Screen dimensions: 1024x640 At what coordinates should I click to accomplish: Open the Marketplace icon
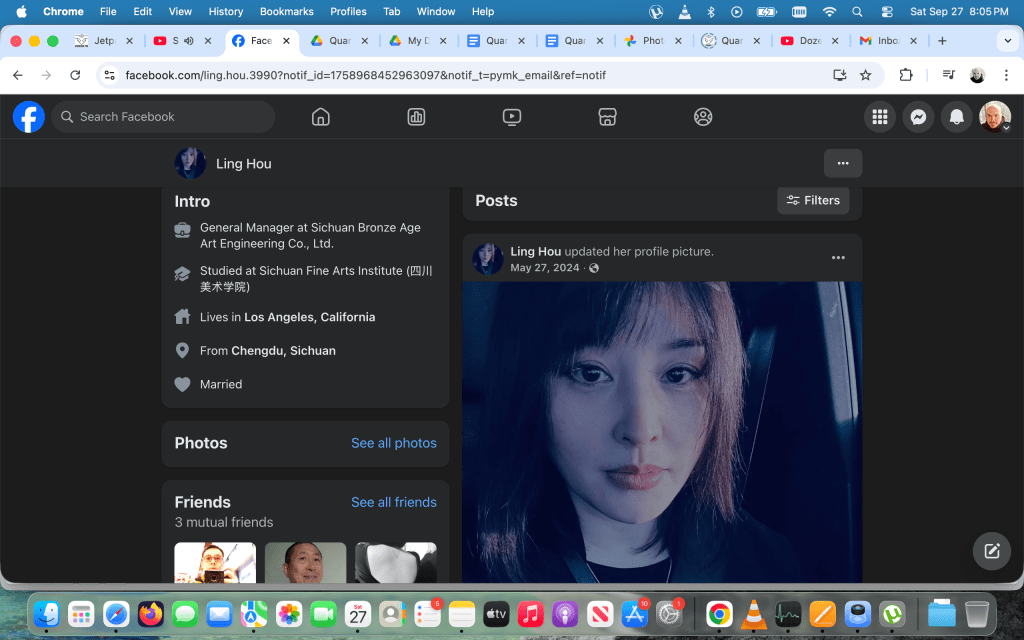[x=607, y=117]
